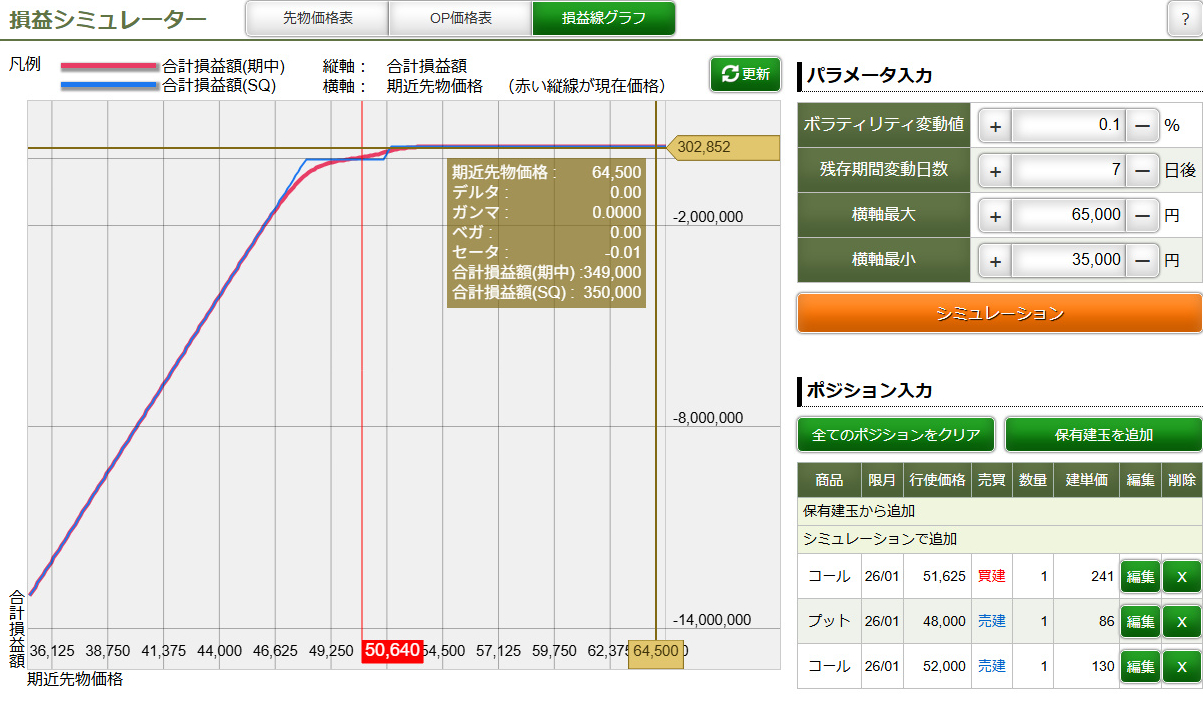Click the red 50,640 current price marker
Screen dimensions: 1203x728
(x=392, y=651)
